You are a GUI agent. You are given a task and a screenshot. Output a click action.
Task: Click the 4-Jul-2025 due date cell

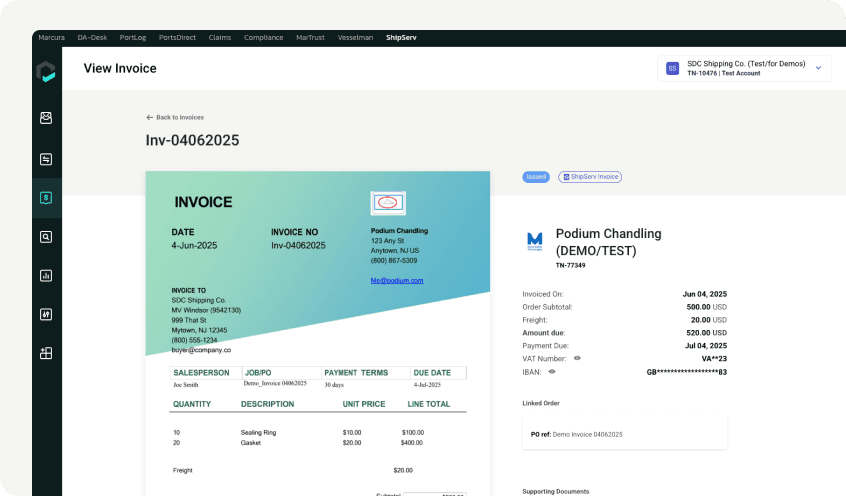(x=427, y=385)
